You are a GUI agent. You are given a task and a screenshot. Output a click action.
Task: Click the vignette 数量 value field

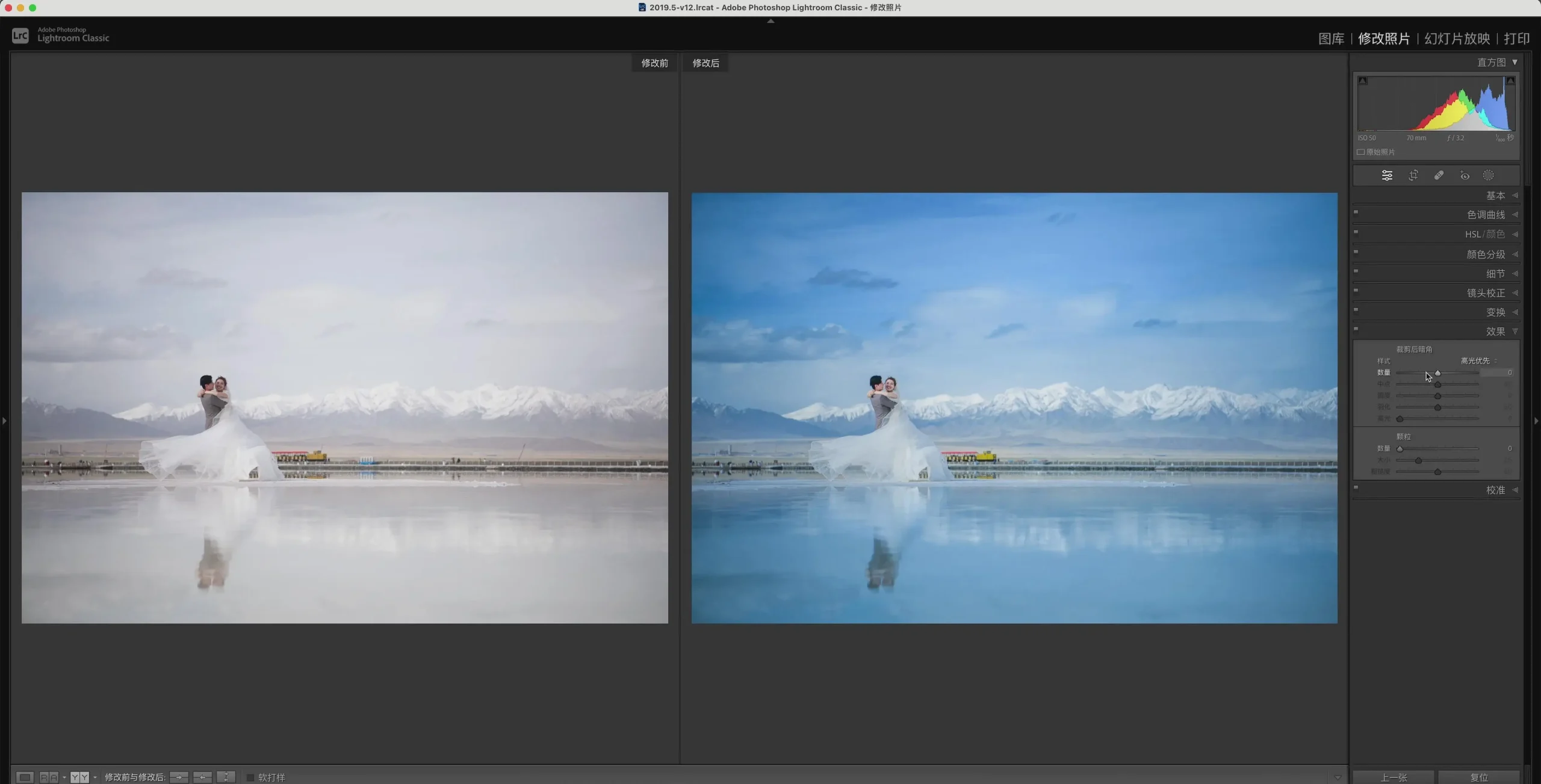(1498, 372)
